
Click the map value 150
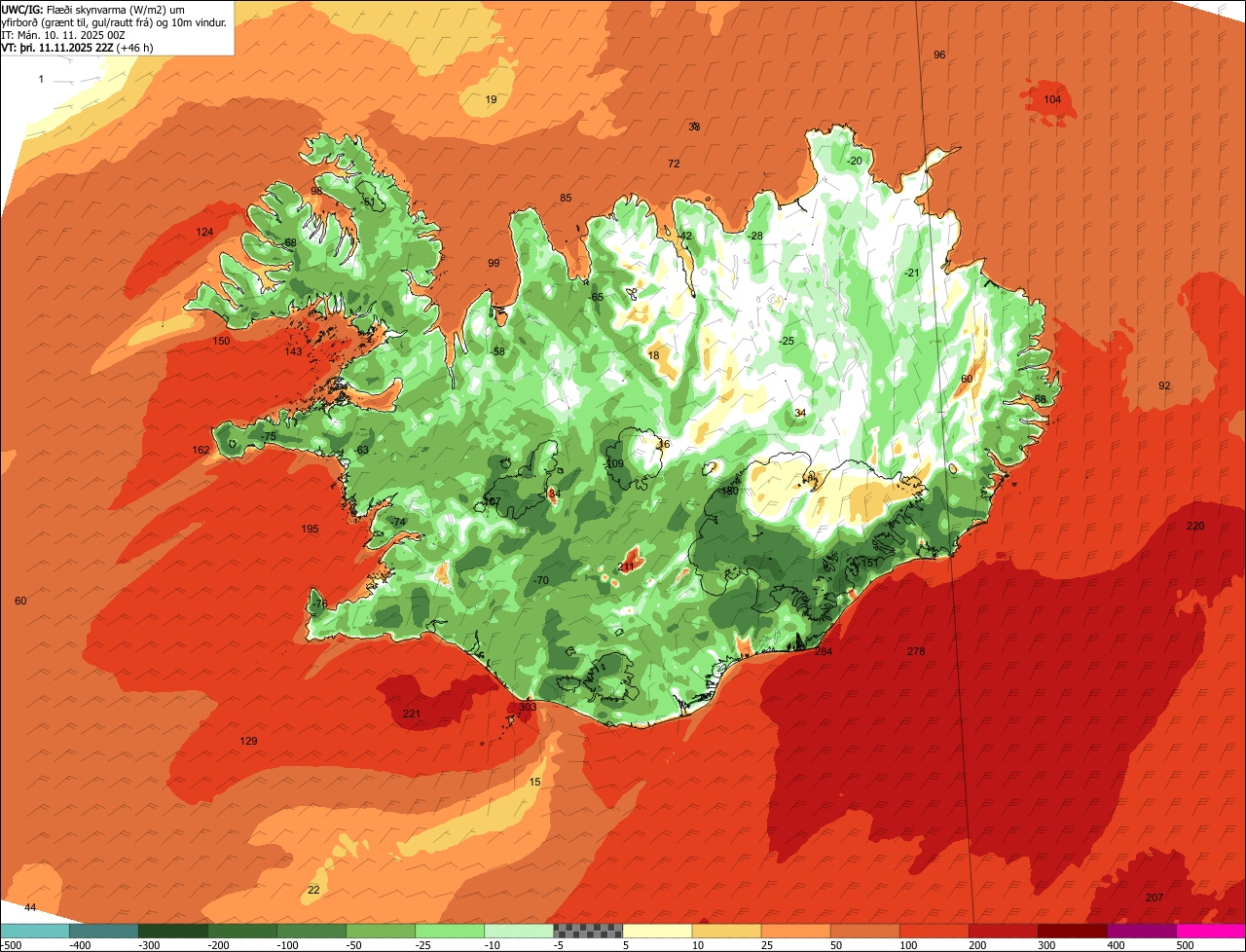(x=222, y=341)
